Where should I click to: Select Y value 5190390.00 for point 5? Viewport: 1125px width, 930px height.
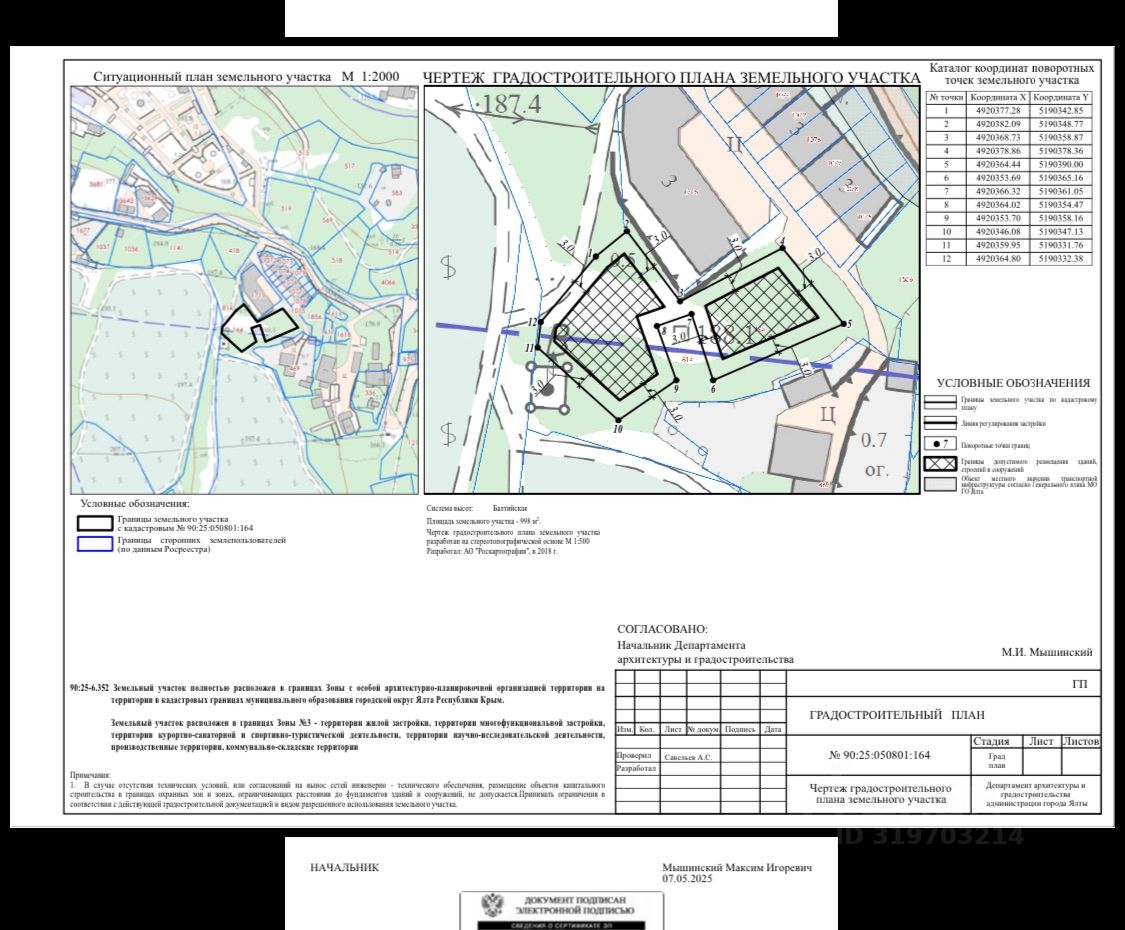tap(1061, 164)
